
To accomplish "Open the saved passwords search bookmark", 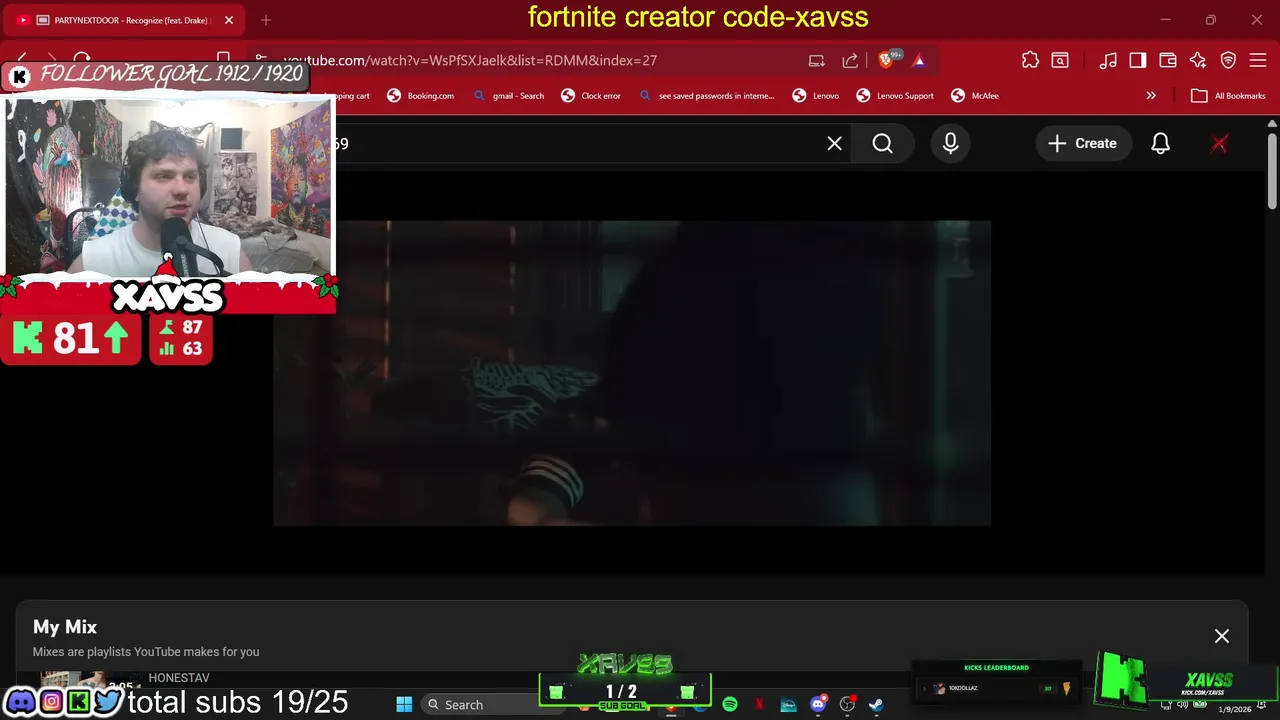I will click(x=706, y=96).
